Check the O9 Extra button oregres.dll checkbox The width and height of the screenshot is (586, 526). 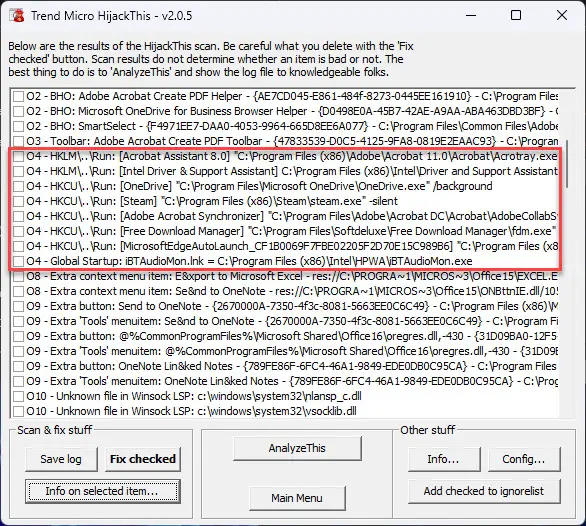(x=18, y=336)
